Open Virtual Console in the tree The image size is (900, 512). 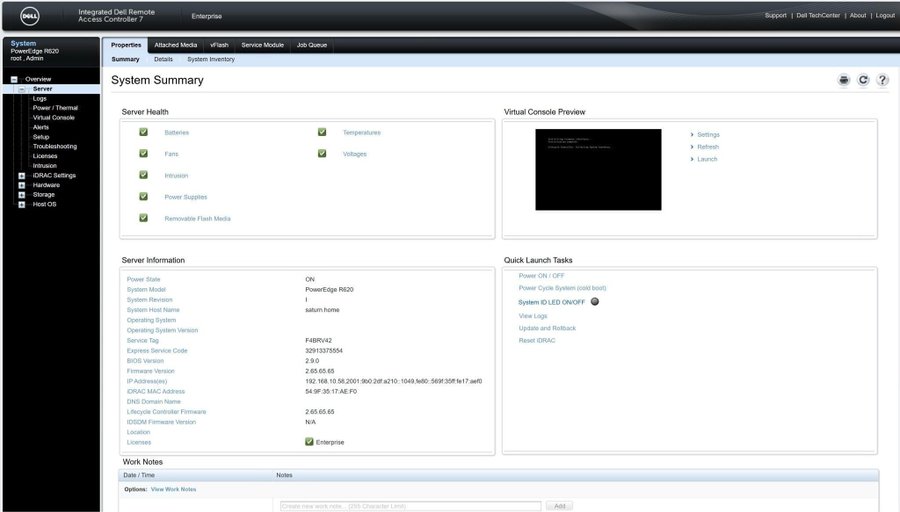coord(53,118)
